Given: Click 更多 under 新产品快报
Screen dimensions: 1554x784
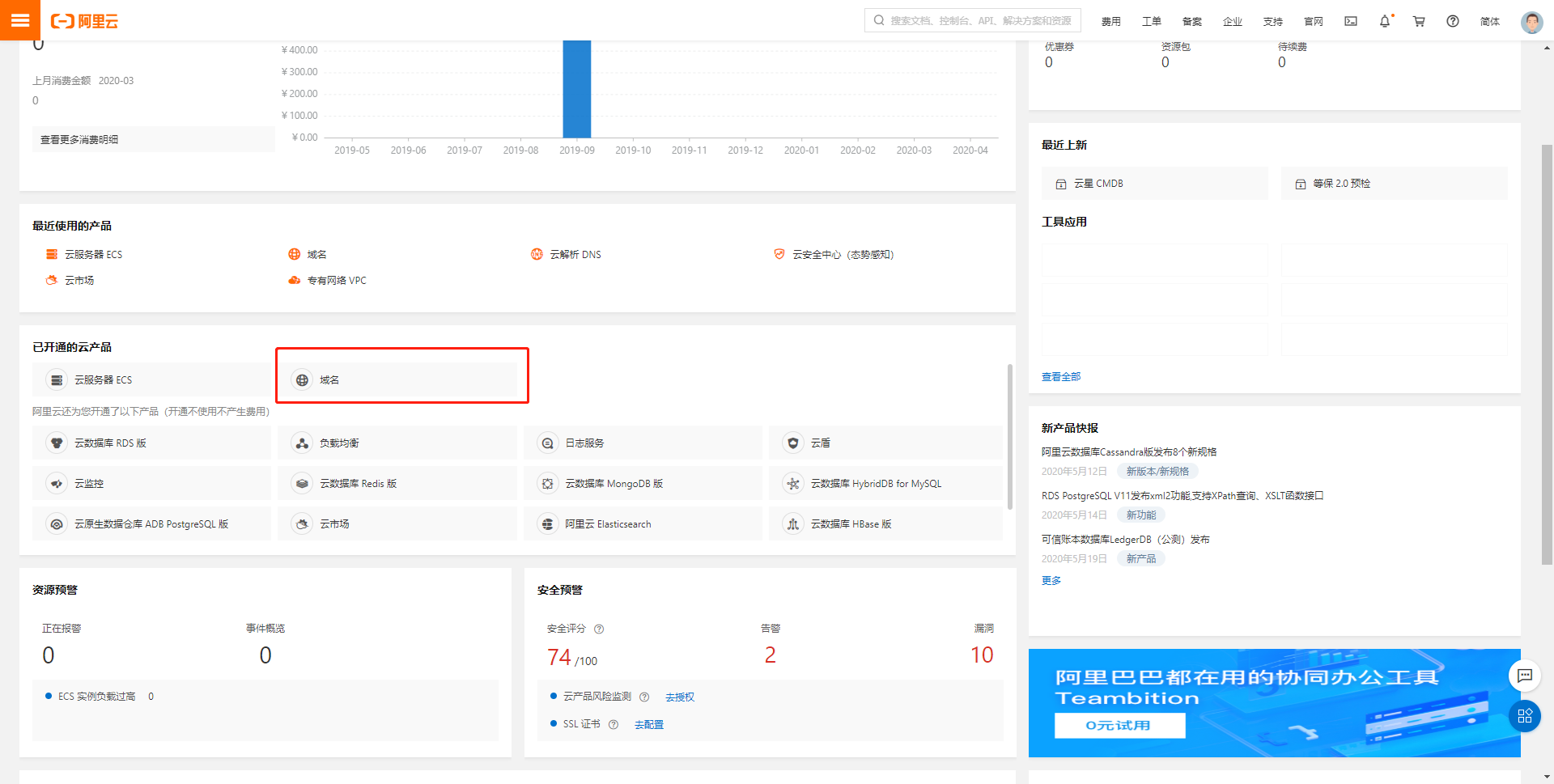Looking at the screenshot, I should 1051,581.
